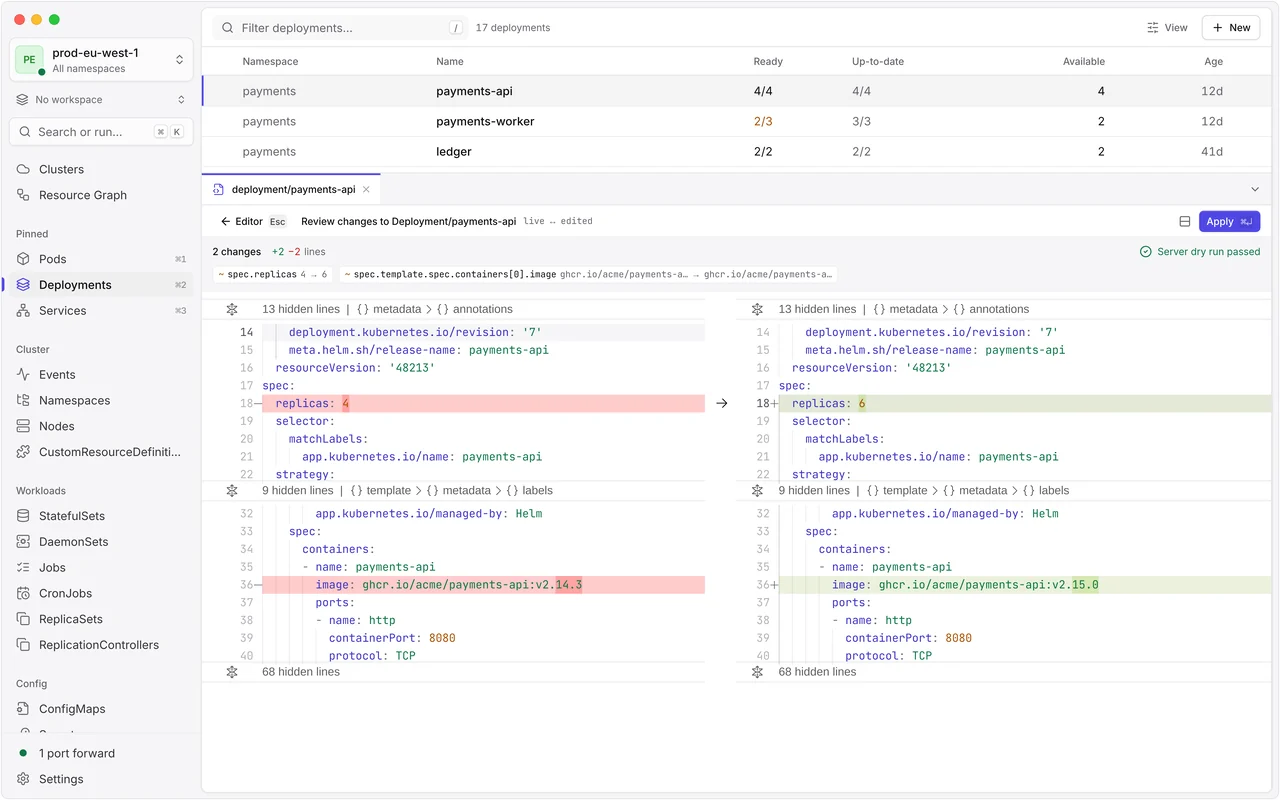Image resolution: width=1280 pixels, height=800 pixels.
Task: Expand 13 hidden lines in right pane
Action: tap(757, 309)
